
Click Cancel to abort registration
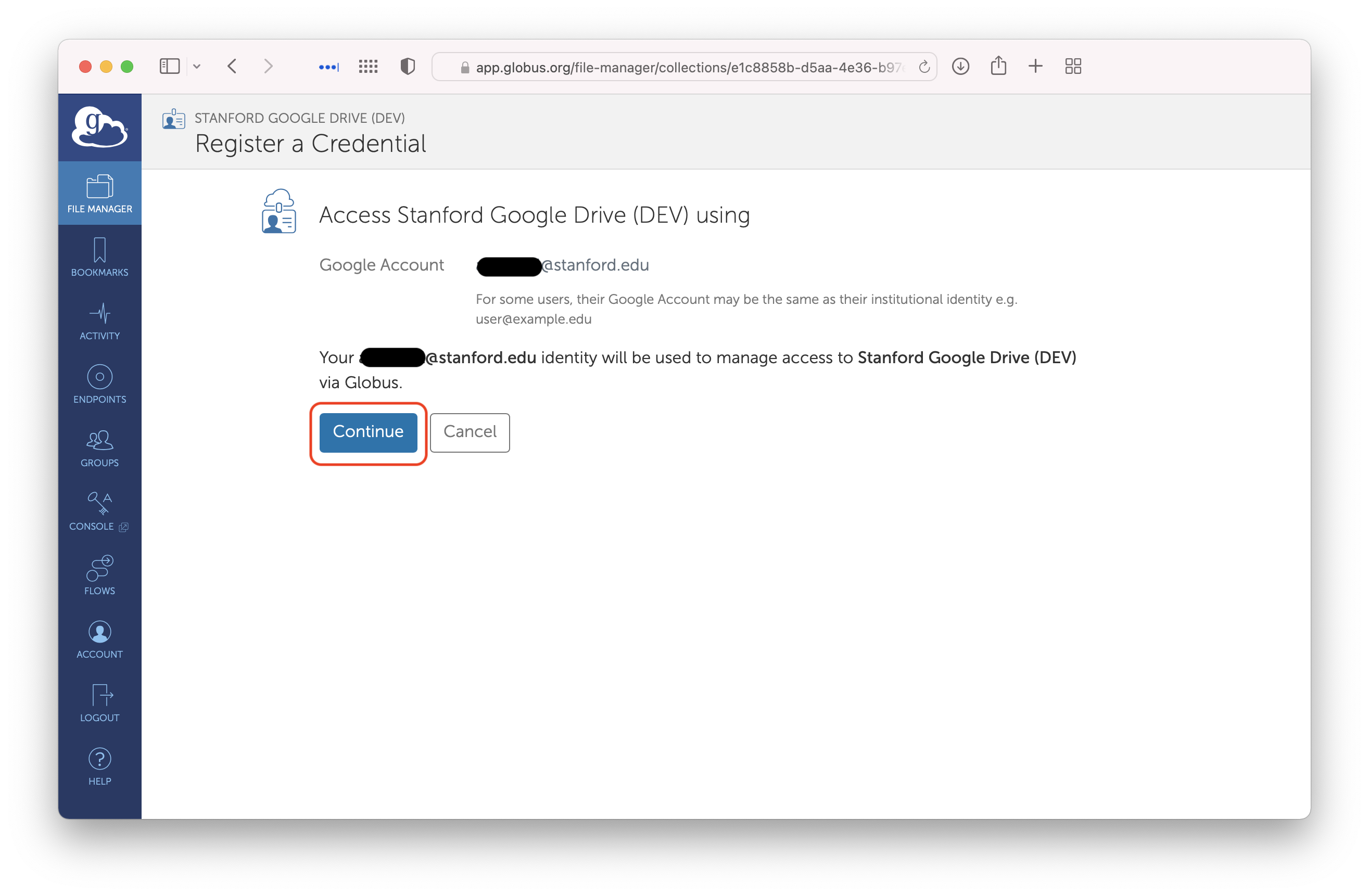[469, 432]
